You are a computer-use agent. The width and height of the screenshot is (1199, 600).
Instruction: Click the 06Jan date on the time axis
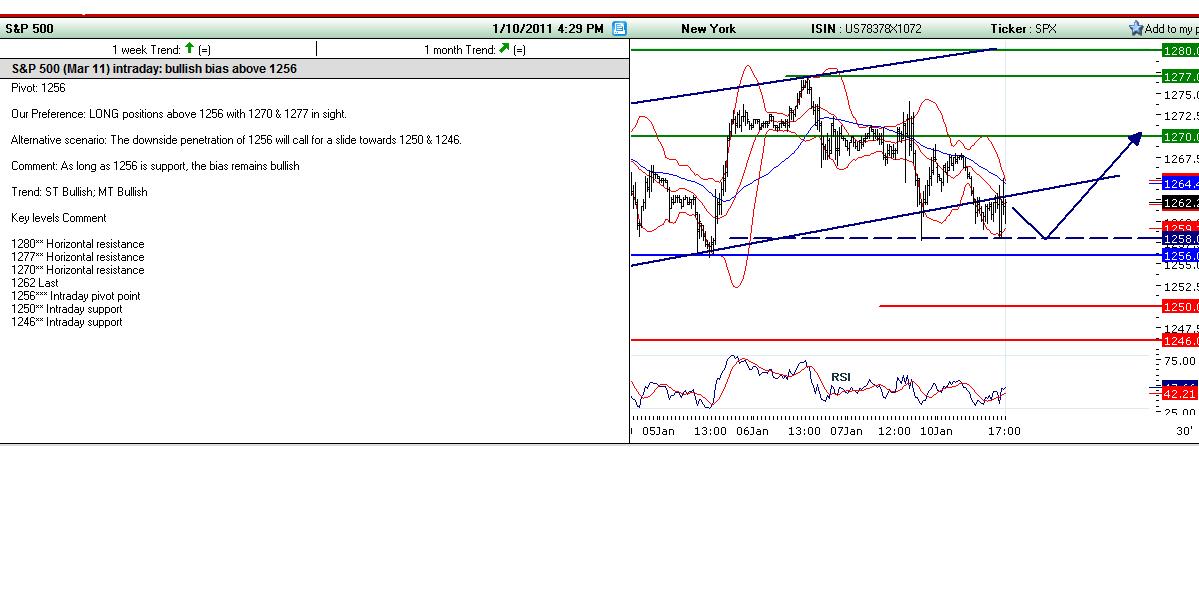point(752,431)
